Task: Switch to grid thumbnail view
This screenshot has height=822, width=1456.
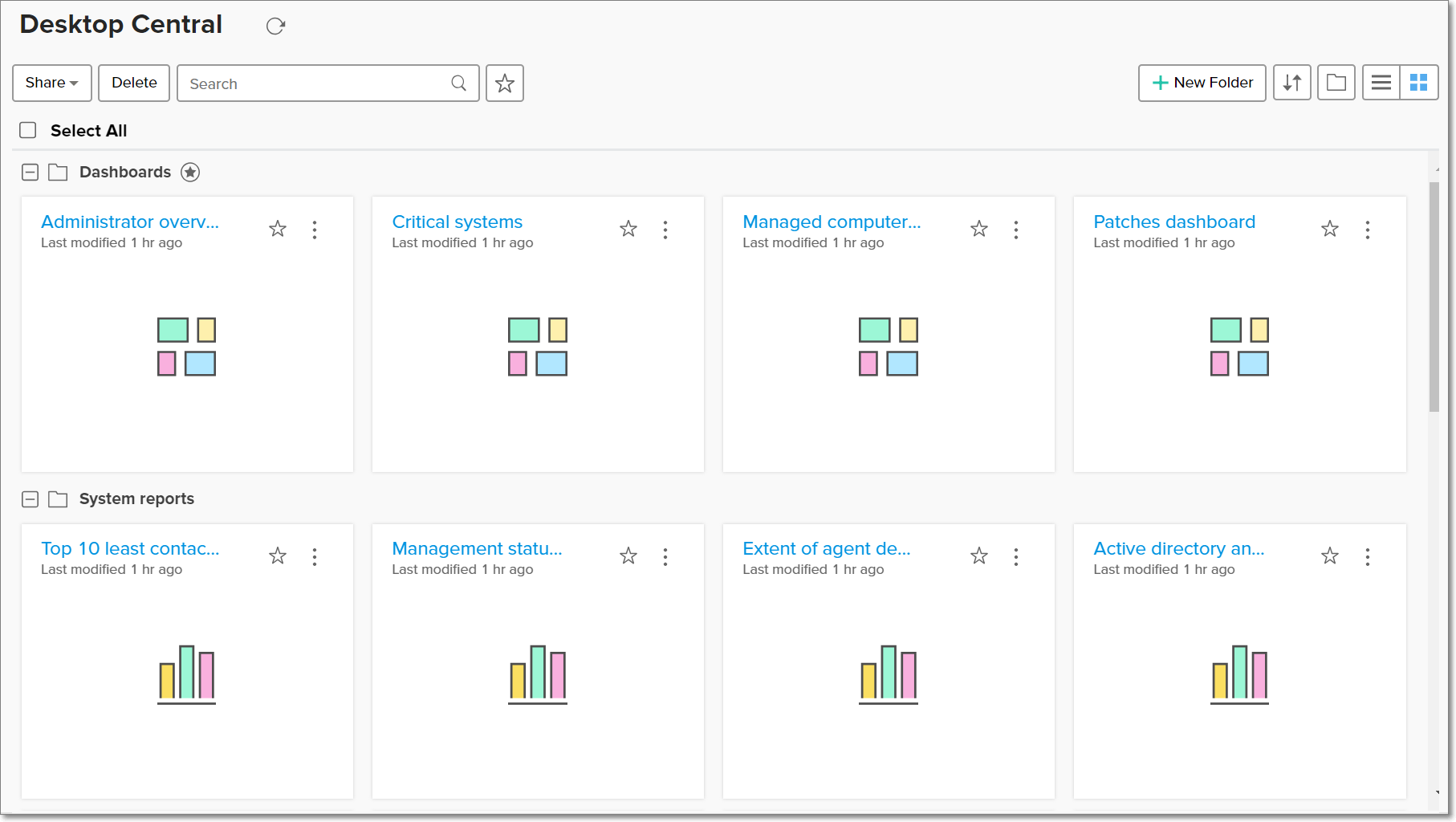Action: click(x=1419, y=83)
